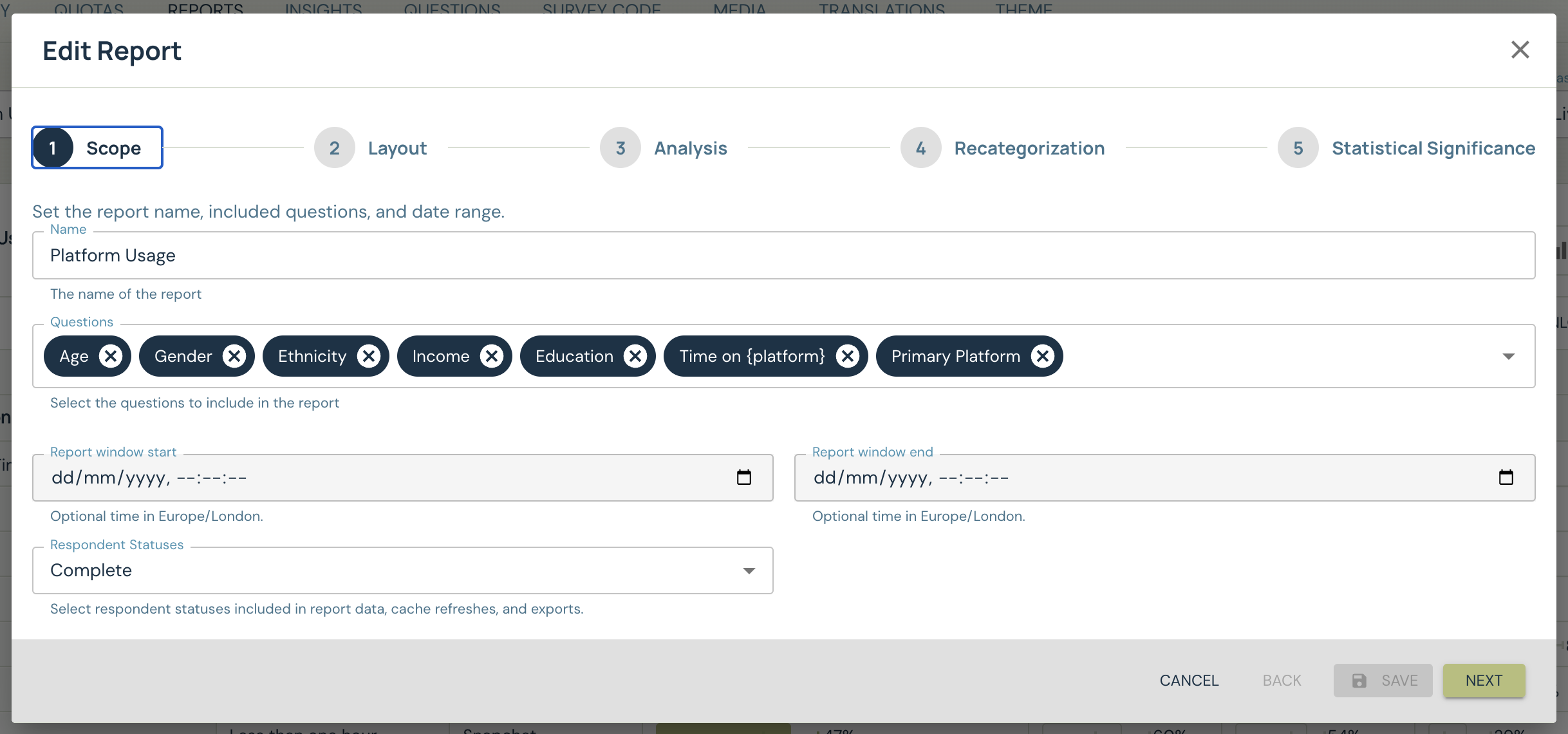The width and height of the screenshot is (1568, 734).
Task: Select the Time on {platform} chip label
Action: (752, 356)
